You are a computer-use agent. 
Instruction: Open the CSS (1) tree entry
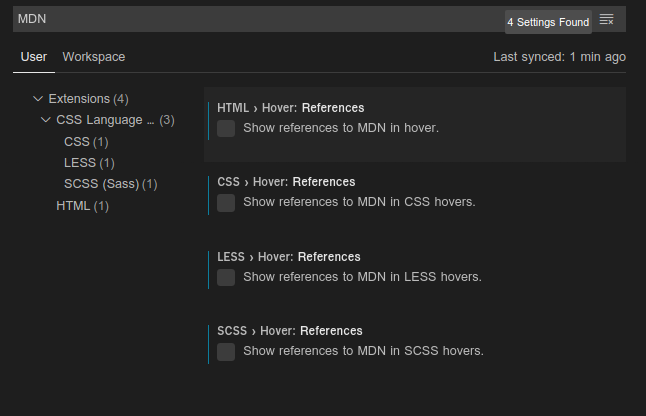[x=86, y=141]
